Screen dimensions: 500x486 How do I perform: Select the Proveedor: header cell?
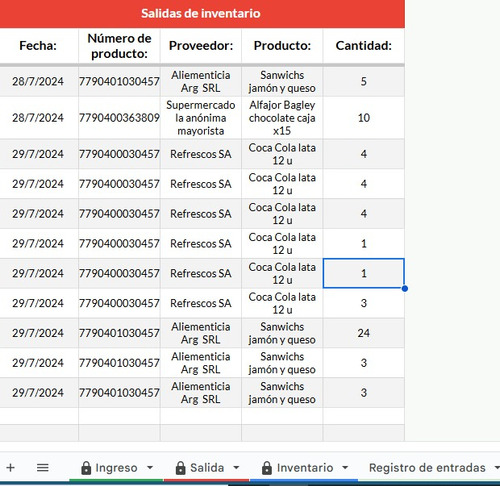(x=201, y=46)
